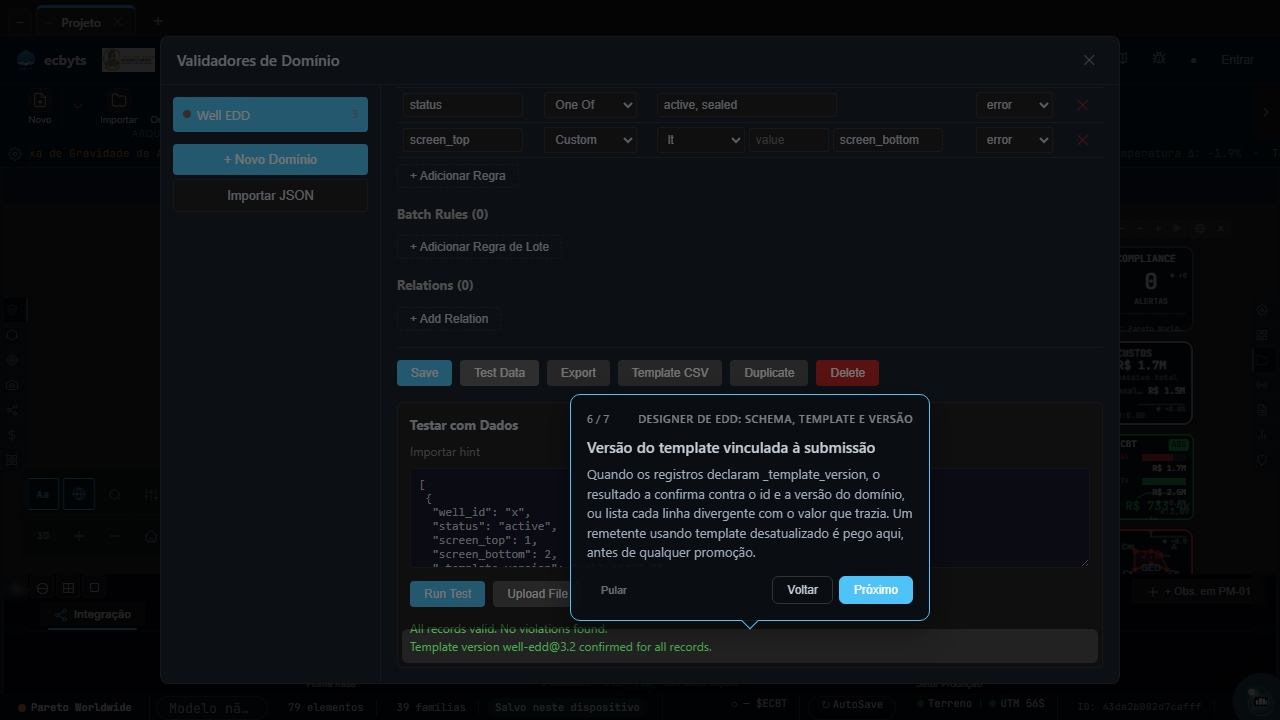Click the screen_bottom compare field

888,140
